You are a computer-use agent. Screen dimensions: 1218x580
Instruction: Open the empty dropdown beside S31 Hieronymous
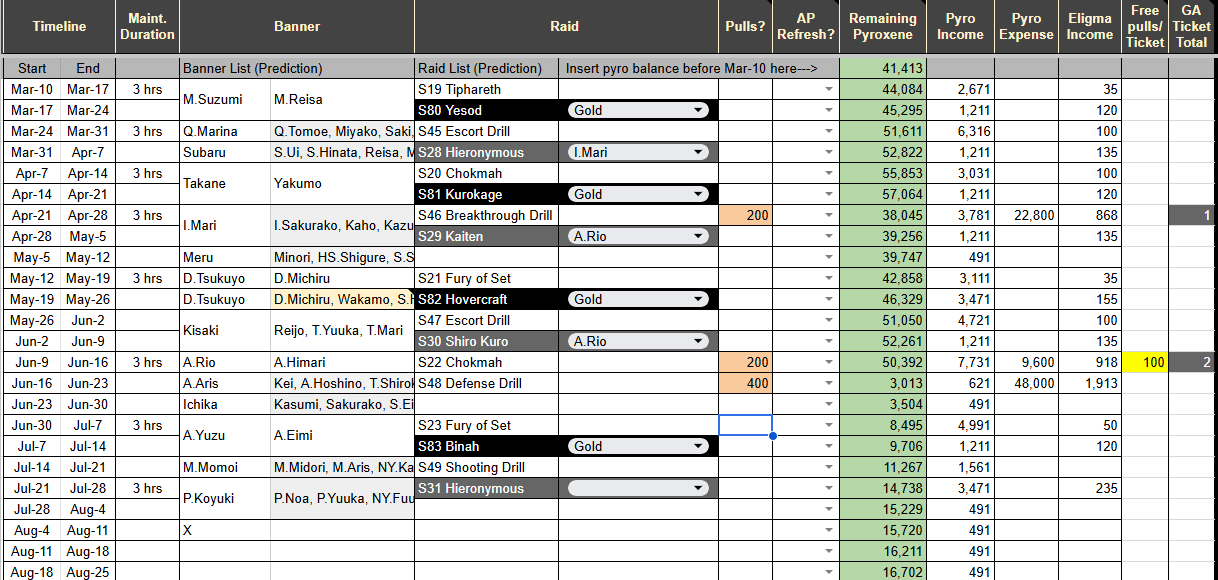point(637,488)
